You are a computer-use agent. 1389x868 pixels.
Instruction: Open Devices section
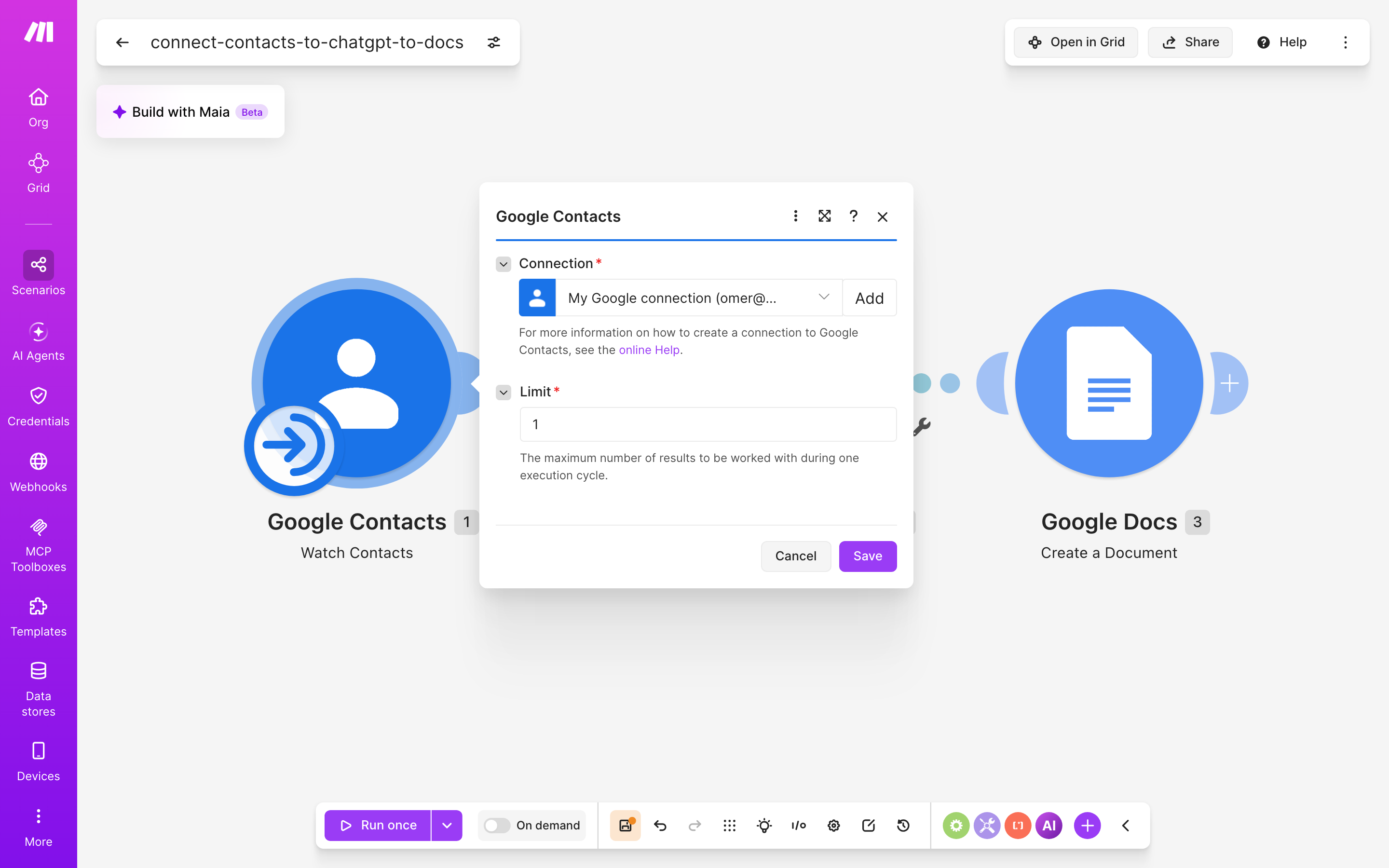point(39,761)
